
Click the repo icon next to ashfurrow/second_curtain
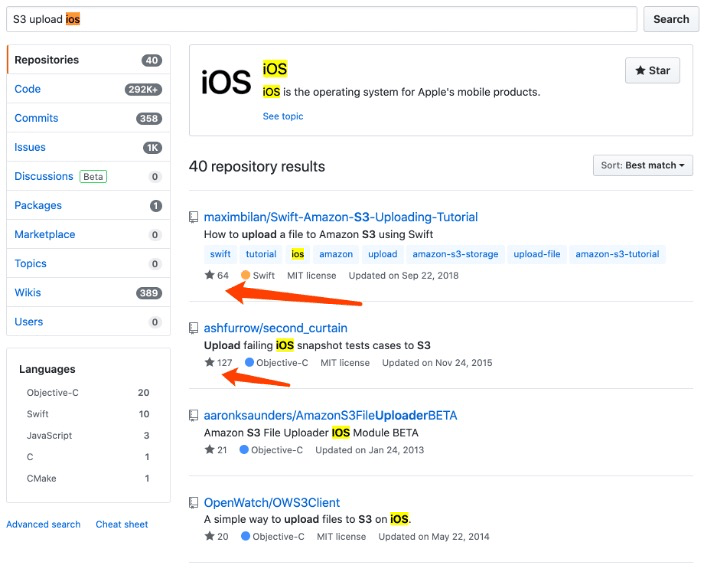pyautogui.click(x=194, y=328)
